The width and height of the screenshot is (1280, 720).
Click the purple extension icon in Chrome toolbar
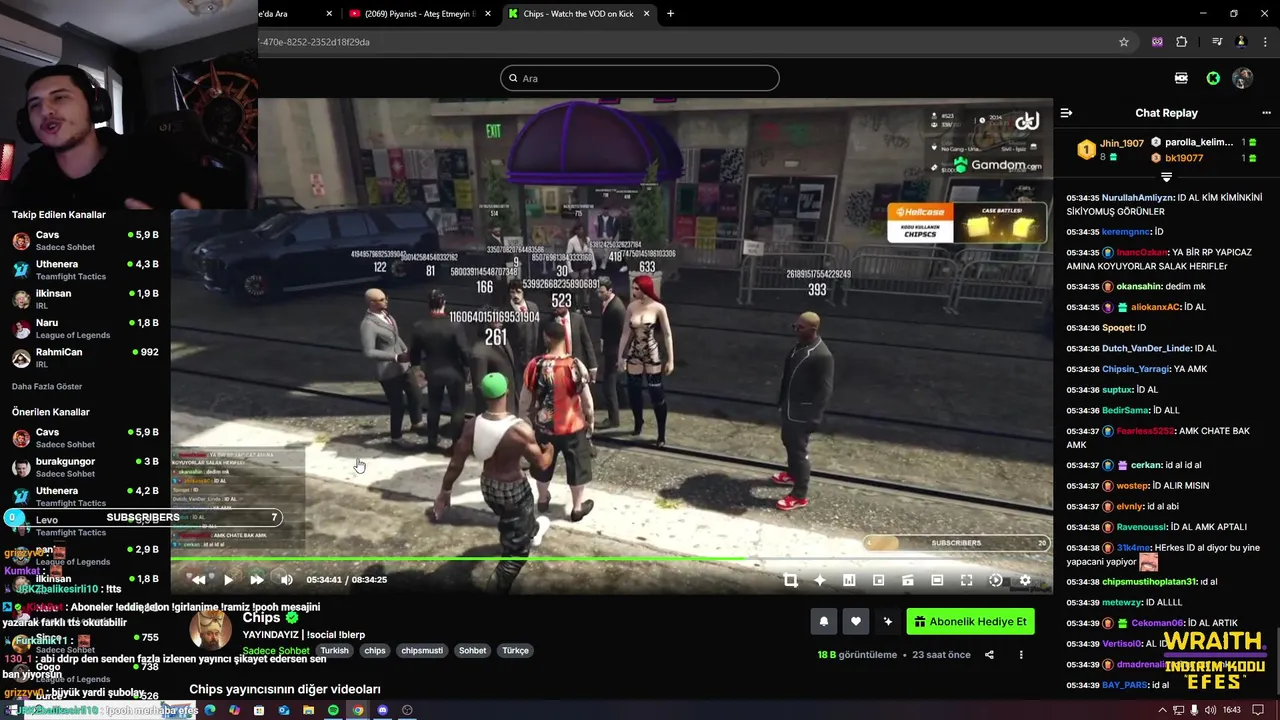(x=1157, y=42)
